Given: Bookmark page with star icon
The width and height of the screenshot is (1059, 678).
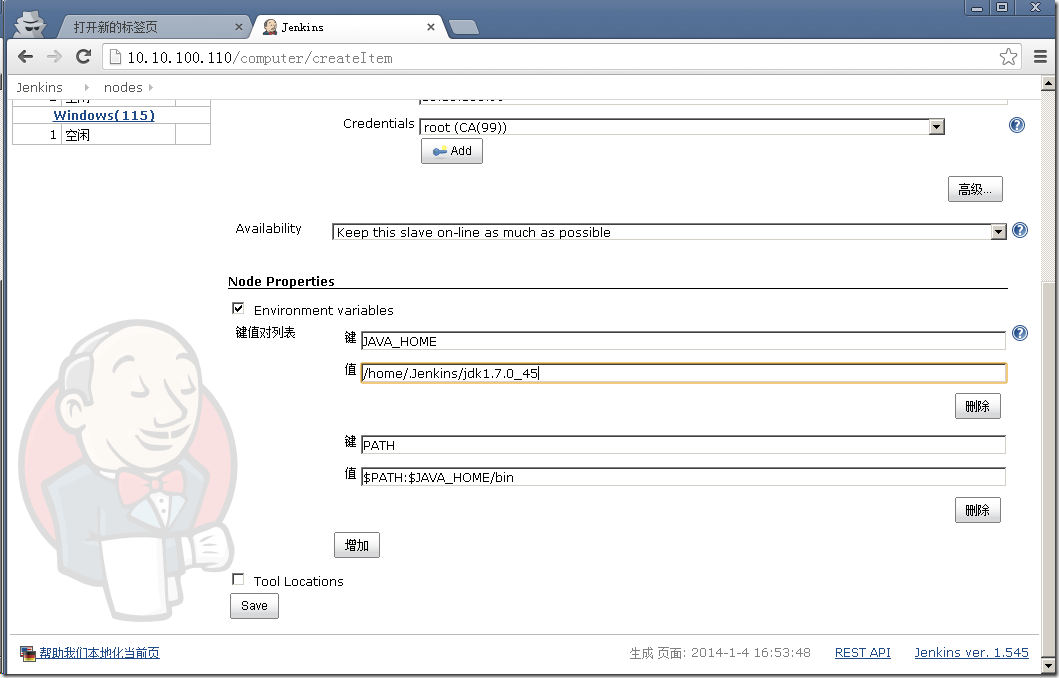Looking at the screenshot, I should pyautogui.click(x=1008, y=57).
